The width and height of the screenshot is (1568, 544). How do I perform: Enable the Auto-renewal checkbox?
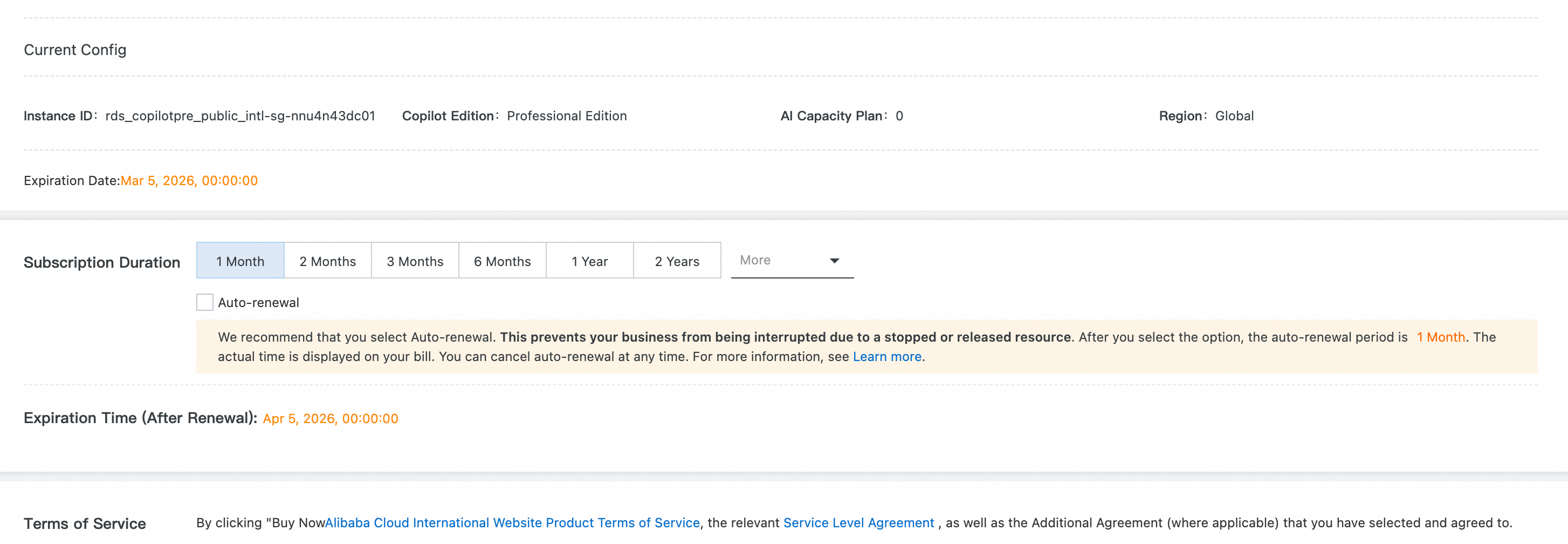(x=204, y=302)
